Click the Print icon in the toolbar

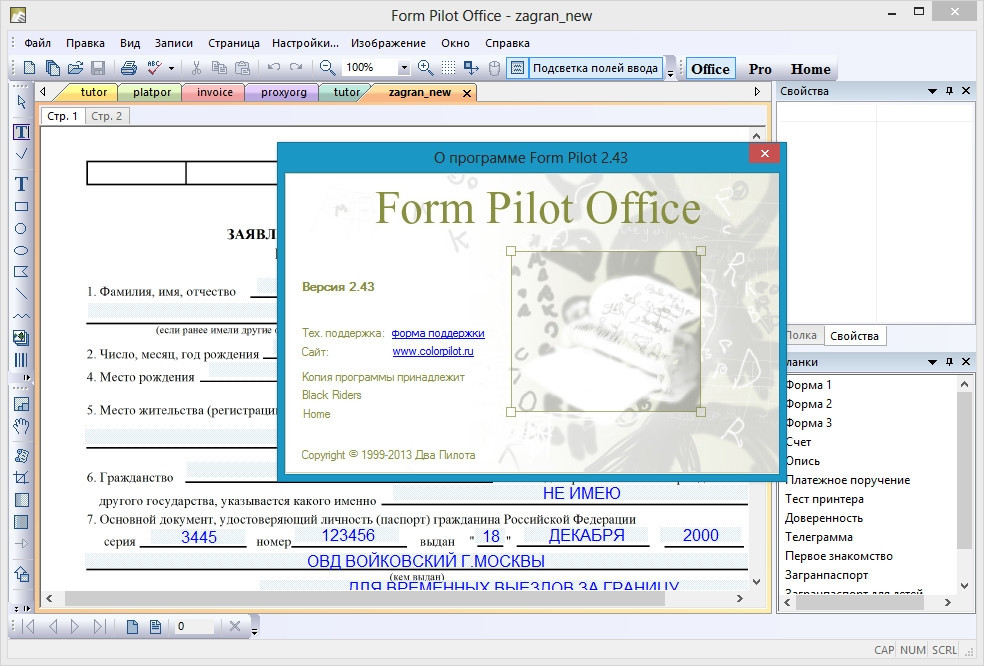point(128,68)
